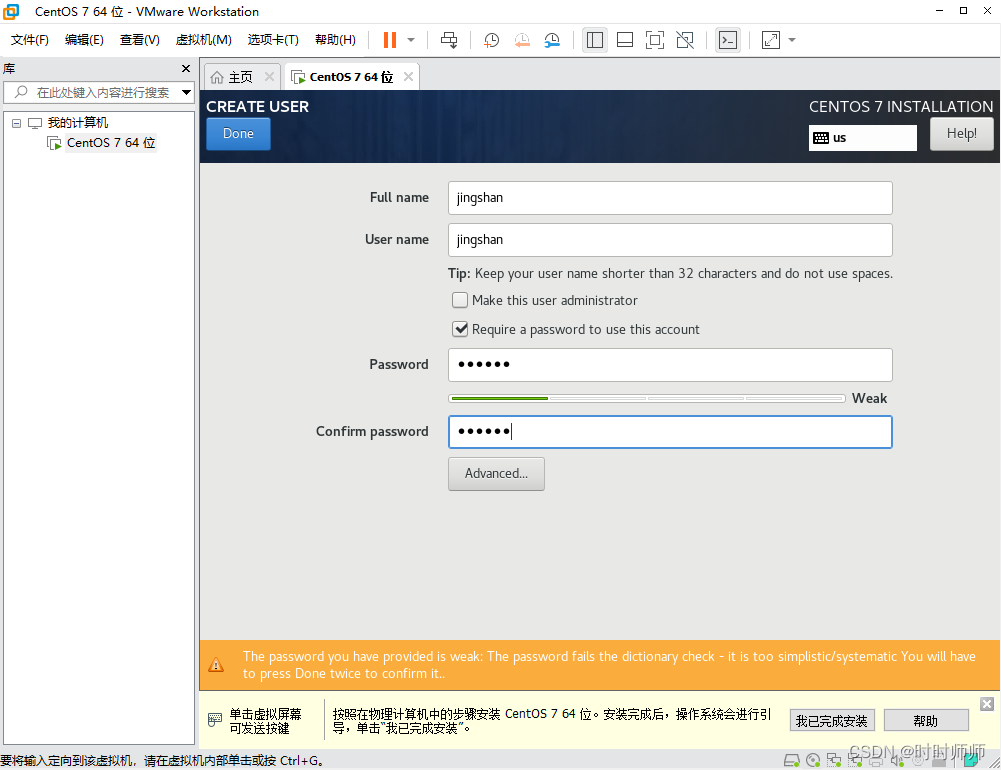Open the 编辑(E) menu
The width and height of the screenshot is (1001, 770).
click(x=84, y=40)
